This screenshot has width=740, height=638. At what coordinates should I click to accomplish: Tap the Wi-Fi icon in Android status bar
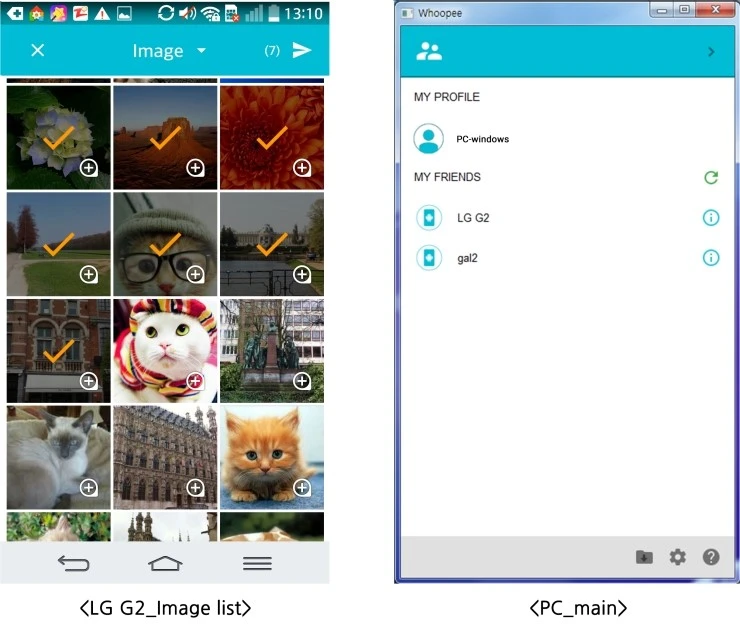point(210,13)
